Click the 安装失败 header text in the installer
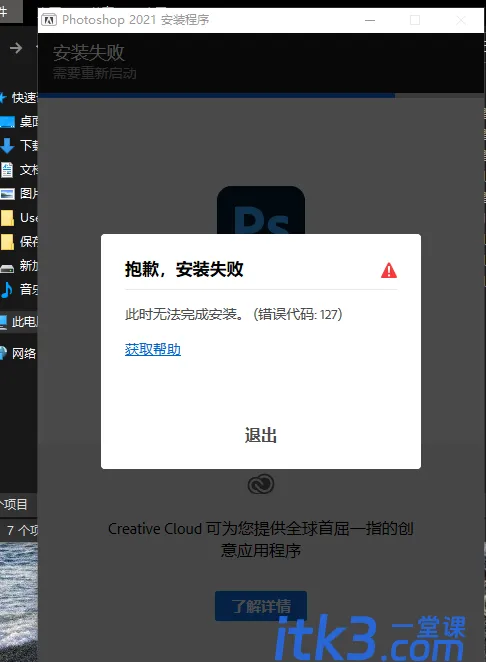The width and height of the screenshot is (486, 662). (x=89, y=53)
